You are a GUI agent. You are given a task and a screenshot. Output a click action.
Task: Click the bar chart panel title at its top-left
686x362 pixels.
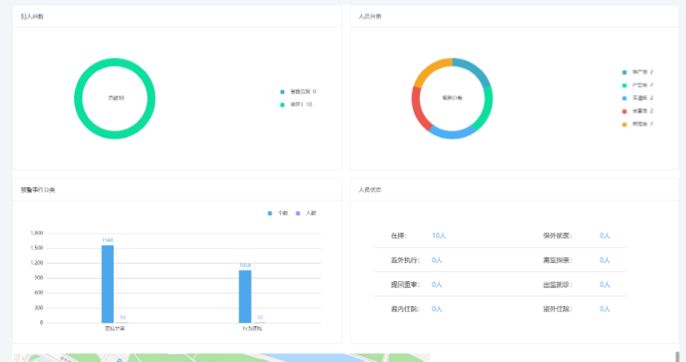38,190
